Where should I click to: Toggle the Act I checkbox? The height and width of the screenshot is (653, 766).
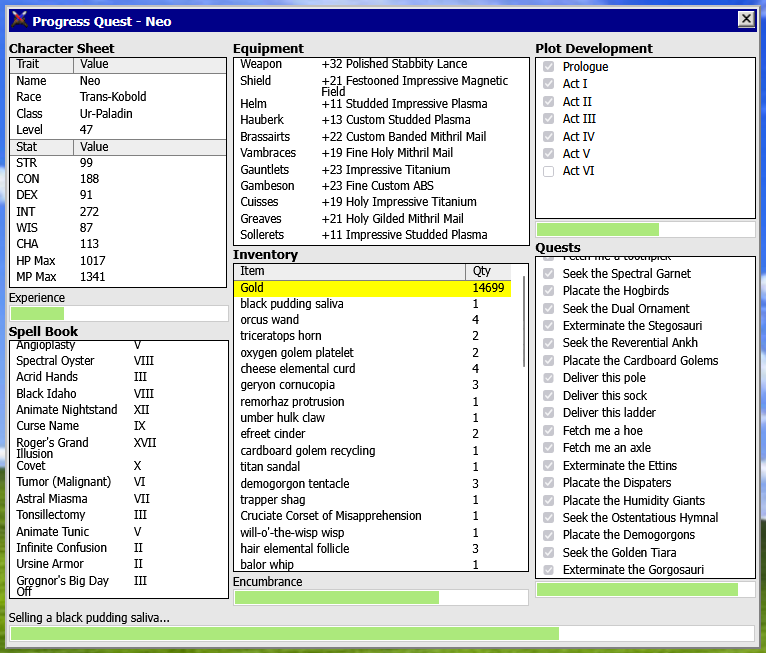coord(549,84)
